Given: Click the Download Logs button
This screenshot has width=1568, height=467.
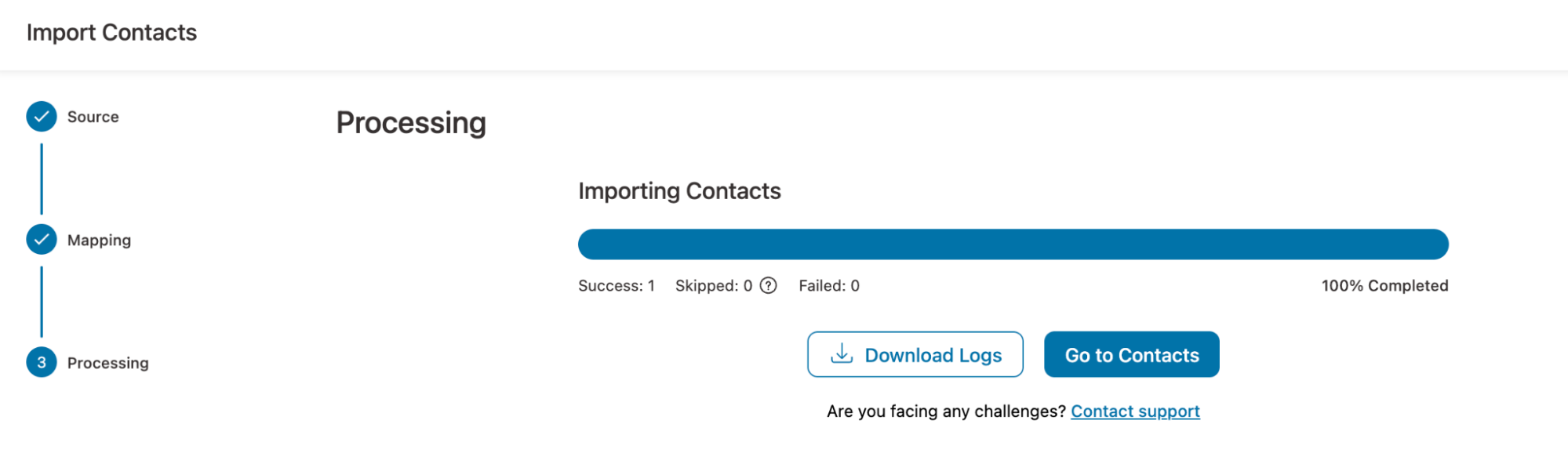Looking at the screenshot, I should coord(915,354).
